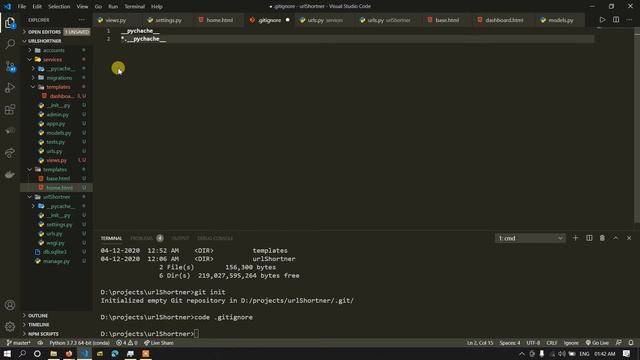The width and height of the screenshot is (640, 360).
Task: Open manage.py in the explorer
Action: tap(56, 261)
